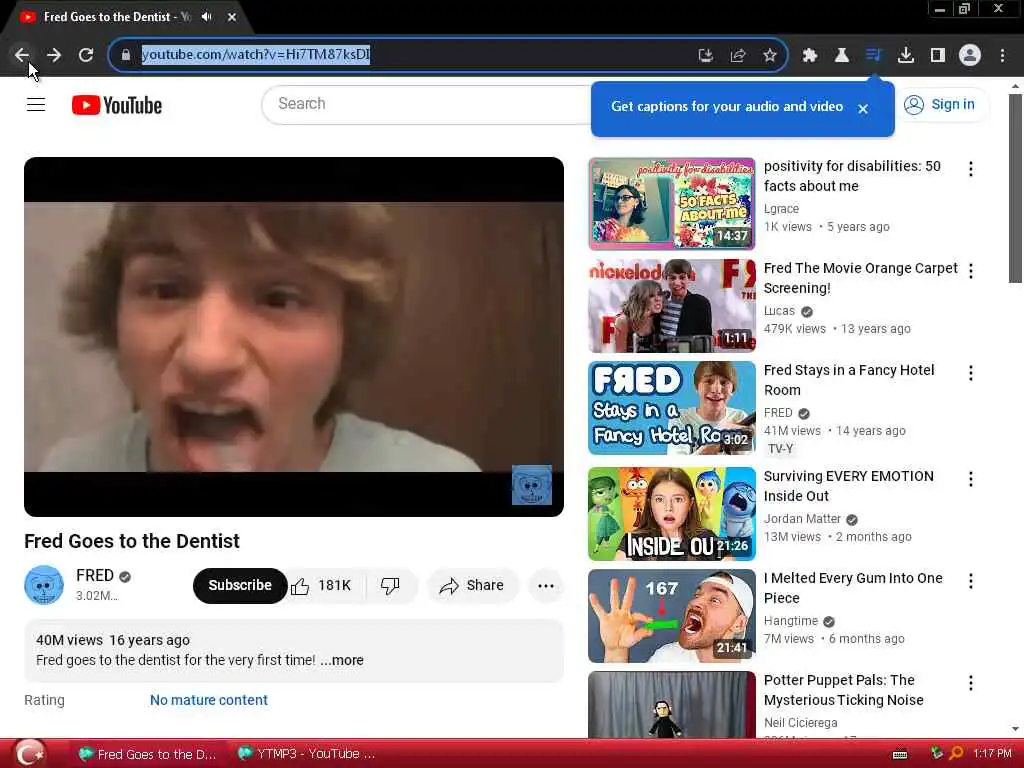Open options for positivity for disabilities video

pos(970,169)
